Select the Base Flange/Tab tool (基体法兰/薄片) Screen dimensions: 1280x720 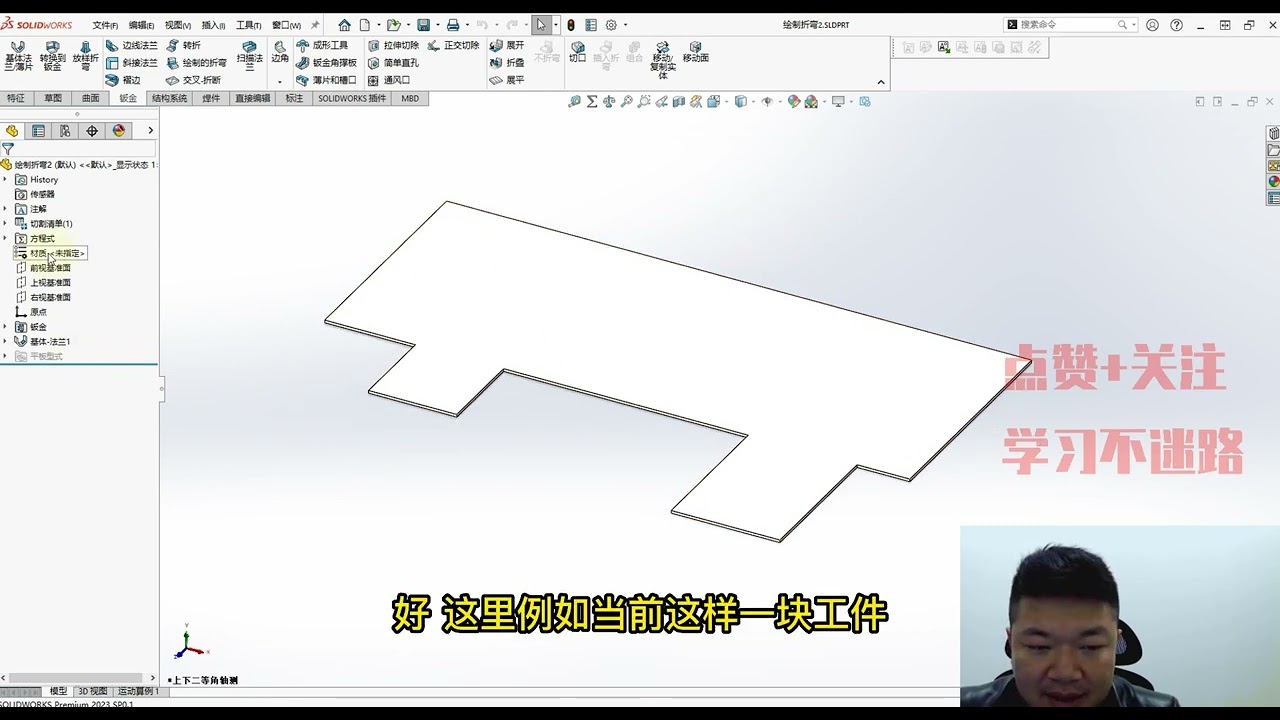click(18, 56)
